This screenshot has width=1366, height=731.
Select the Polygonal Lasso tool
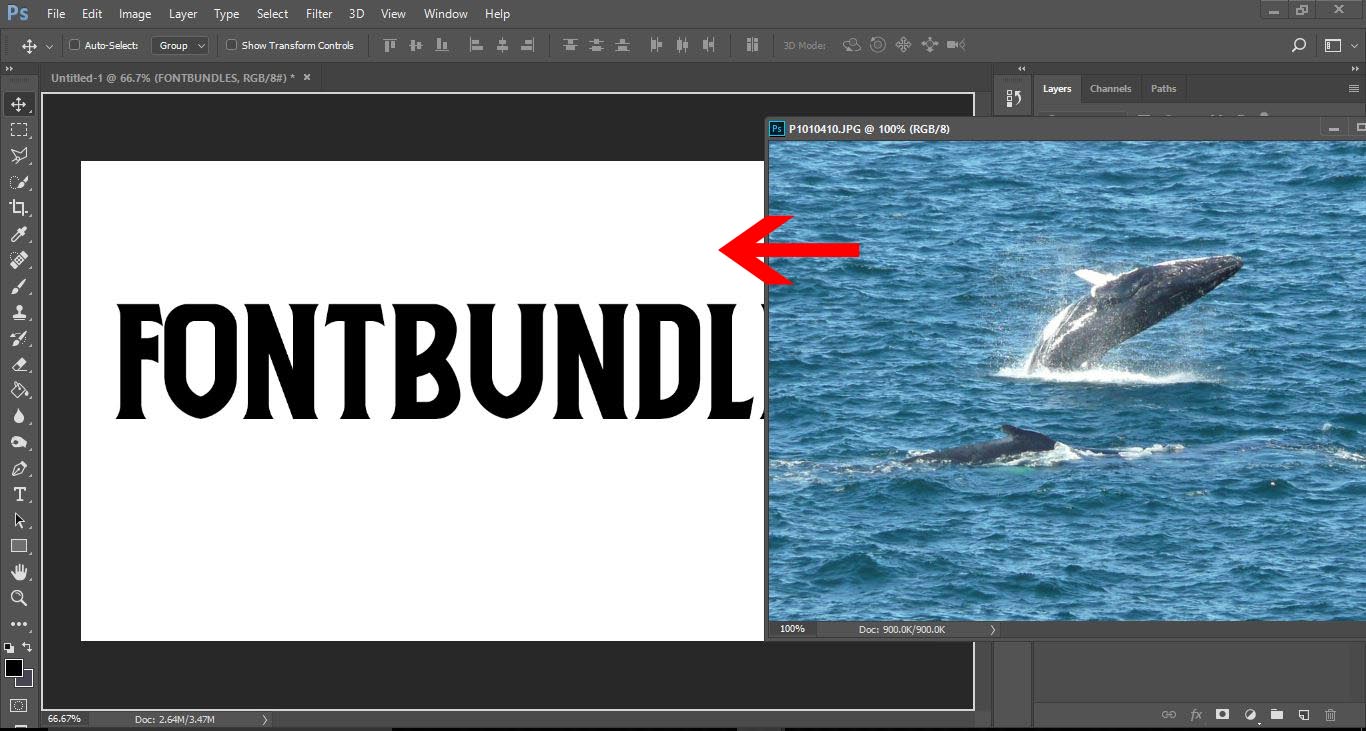pos(18,156)
